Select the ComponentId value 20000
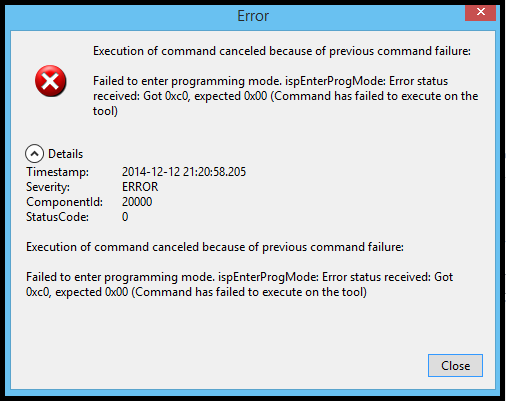This screenshot has width=506, height=401. click(137, 202)
